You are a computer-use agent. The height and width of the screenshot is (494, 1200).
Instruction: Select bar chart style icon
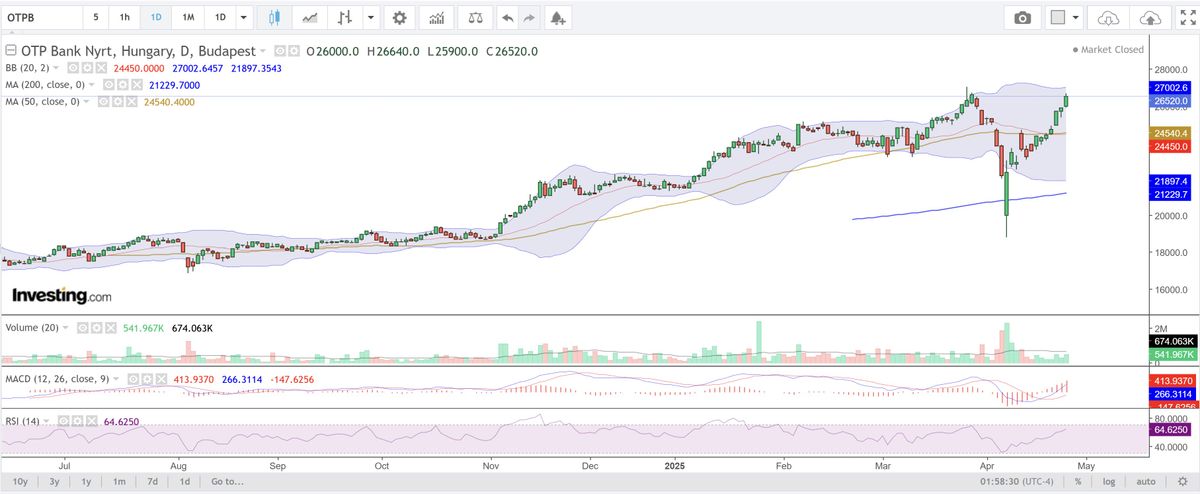click(x=345, y=17)
